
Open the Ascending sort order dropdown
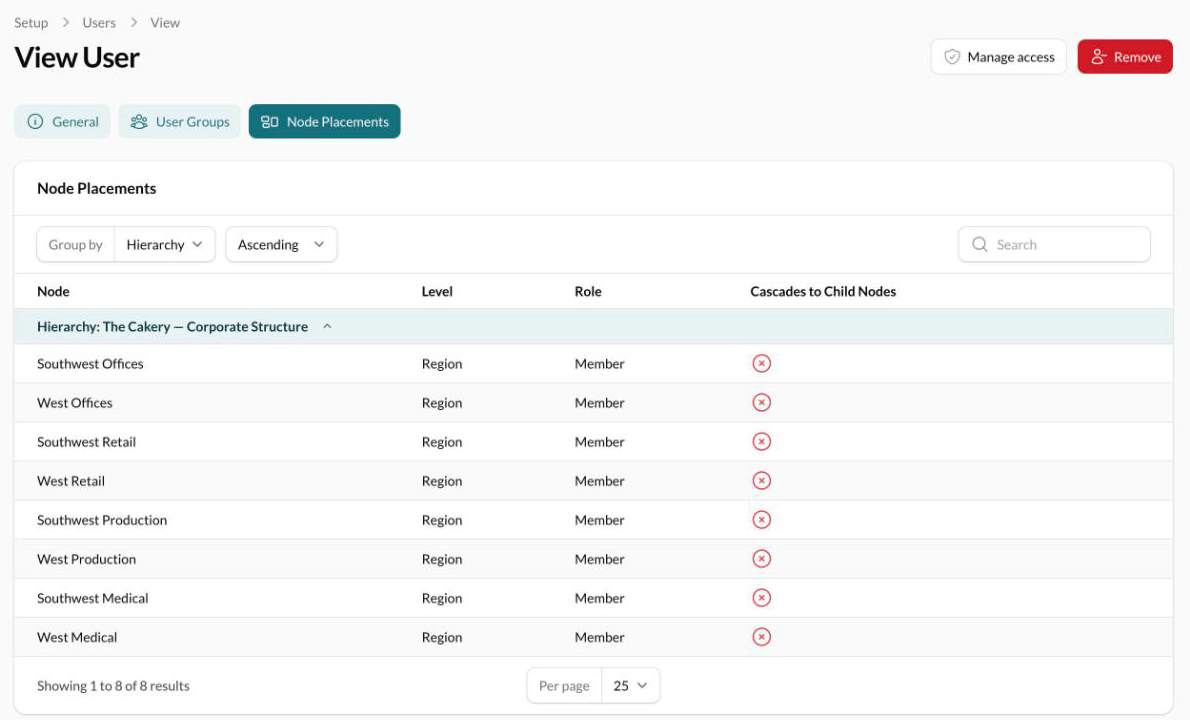coord(282,244)
